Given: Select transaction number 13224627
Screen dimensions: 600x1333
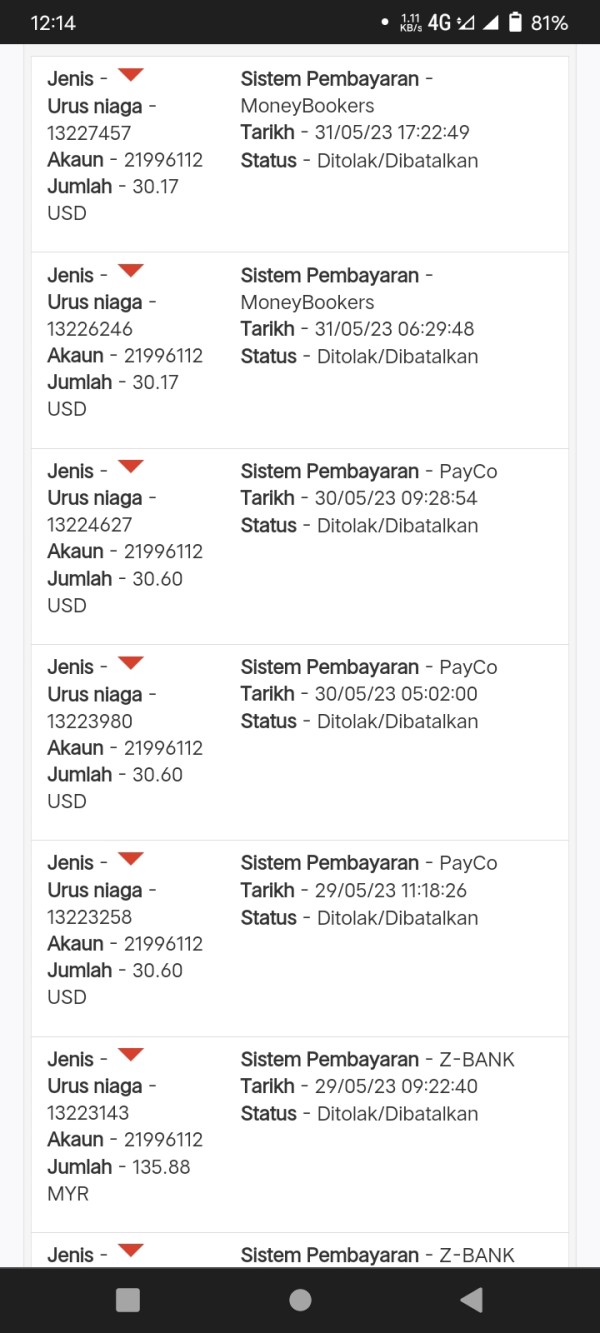Looking at the screenshot, I should 89,525.
